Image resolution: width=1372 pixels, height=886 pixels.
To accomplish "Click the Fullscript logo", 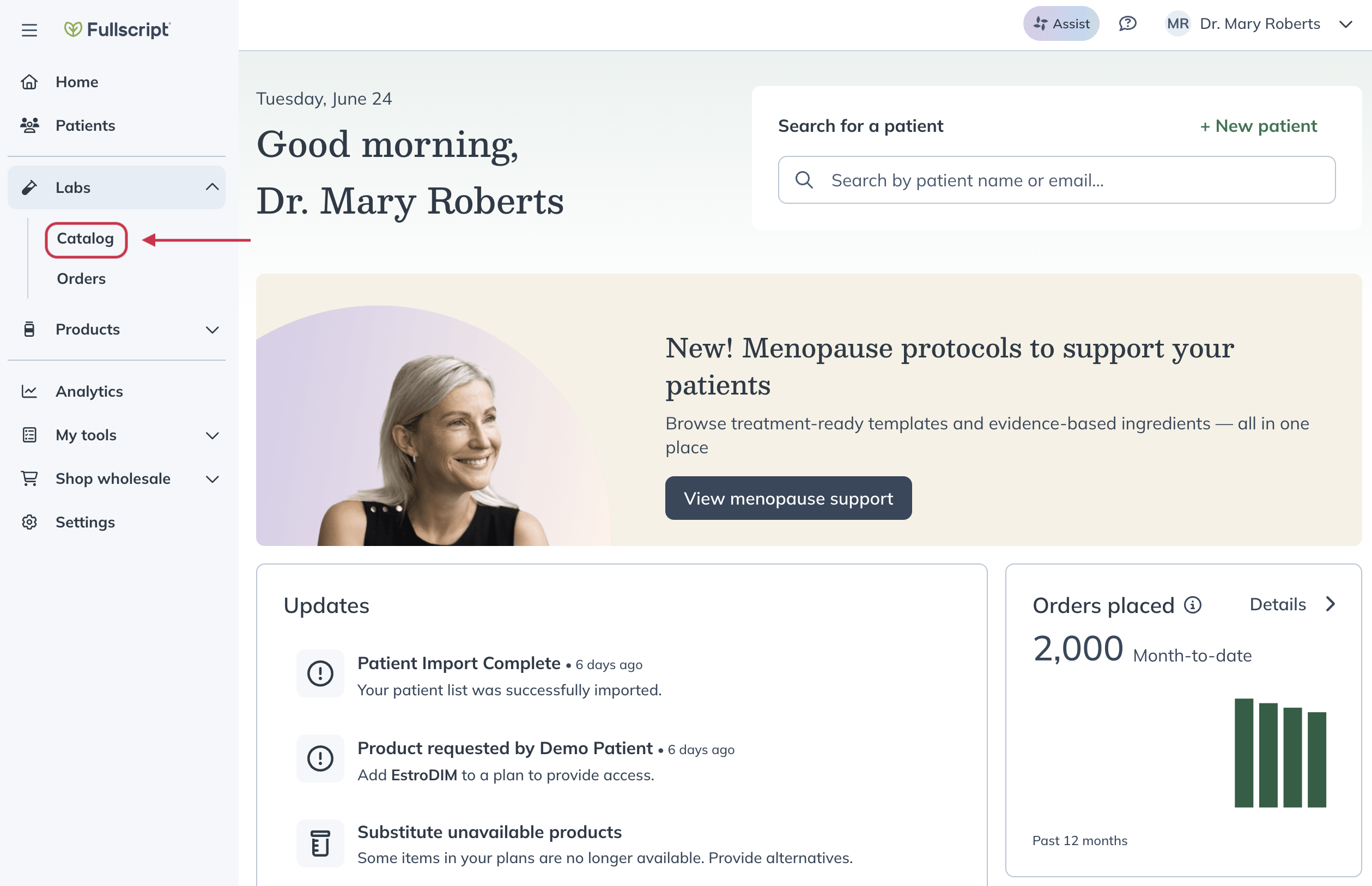I will click(117, 29).
